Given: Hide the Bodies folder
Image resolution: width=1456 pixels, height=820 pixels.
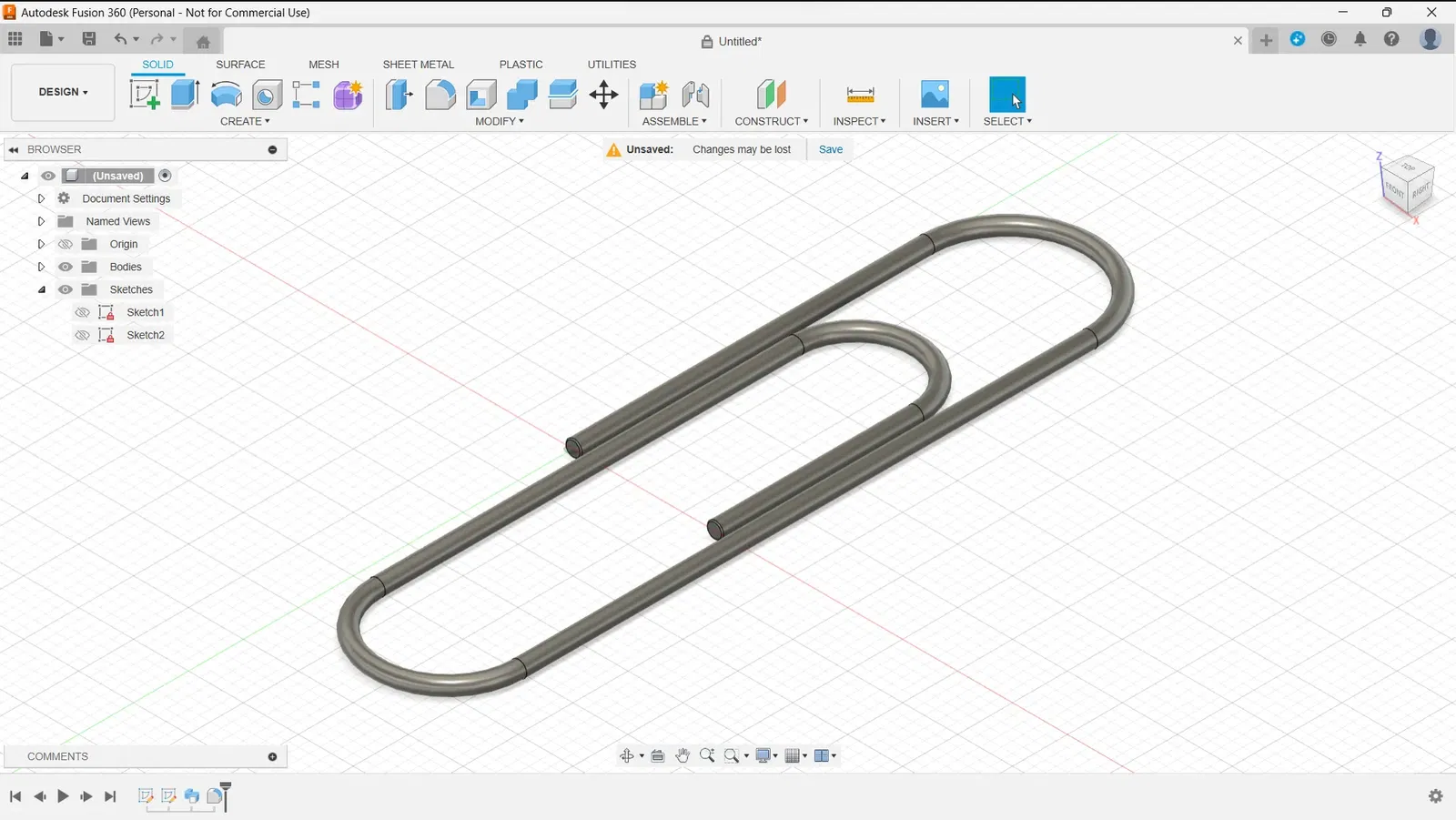Looking at the screenshot, I should click(66, 267).
